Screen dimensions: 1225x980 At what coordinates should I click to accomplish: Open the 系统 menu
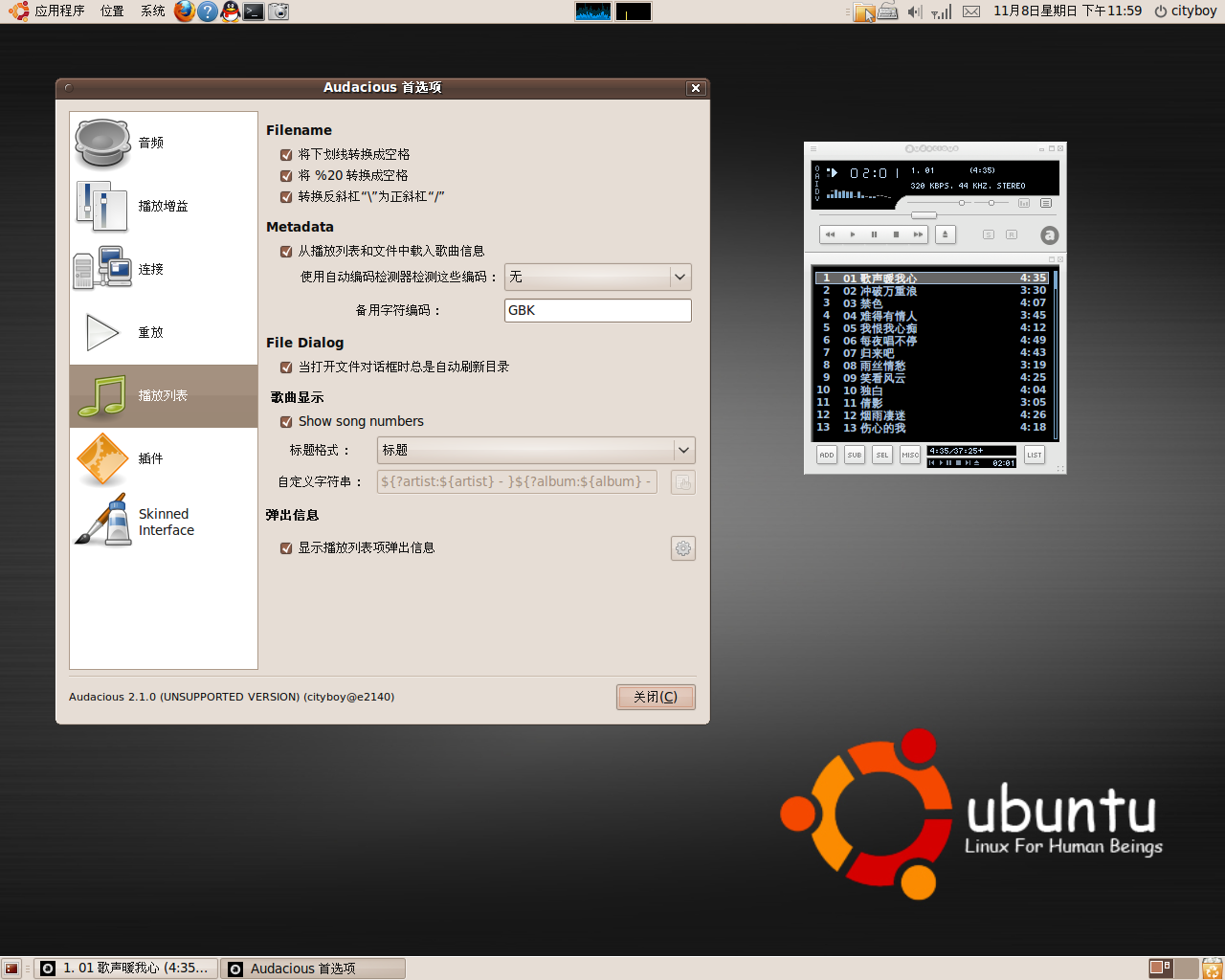pyautogui.click(x=152, y=11)
